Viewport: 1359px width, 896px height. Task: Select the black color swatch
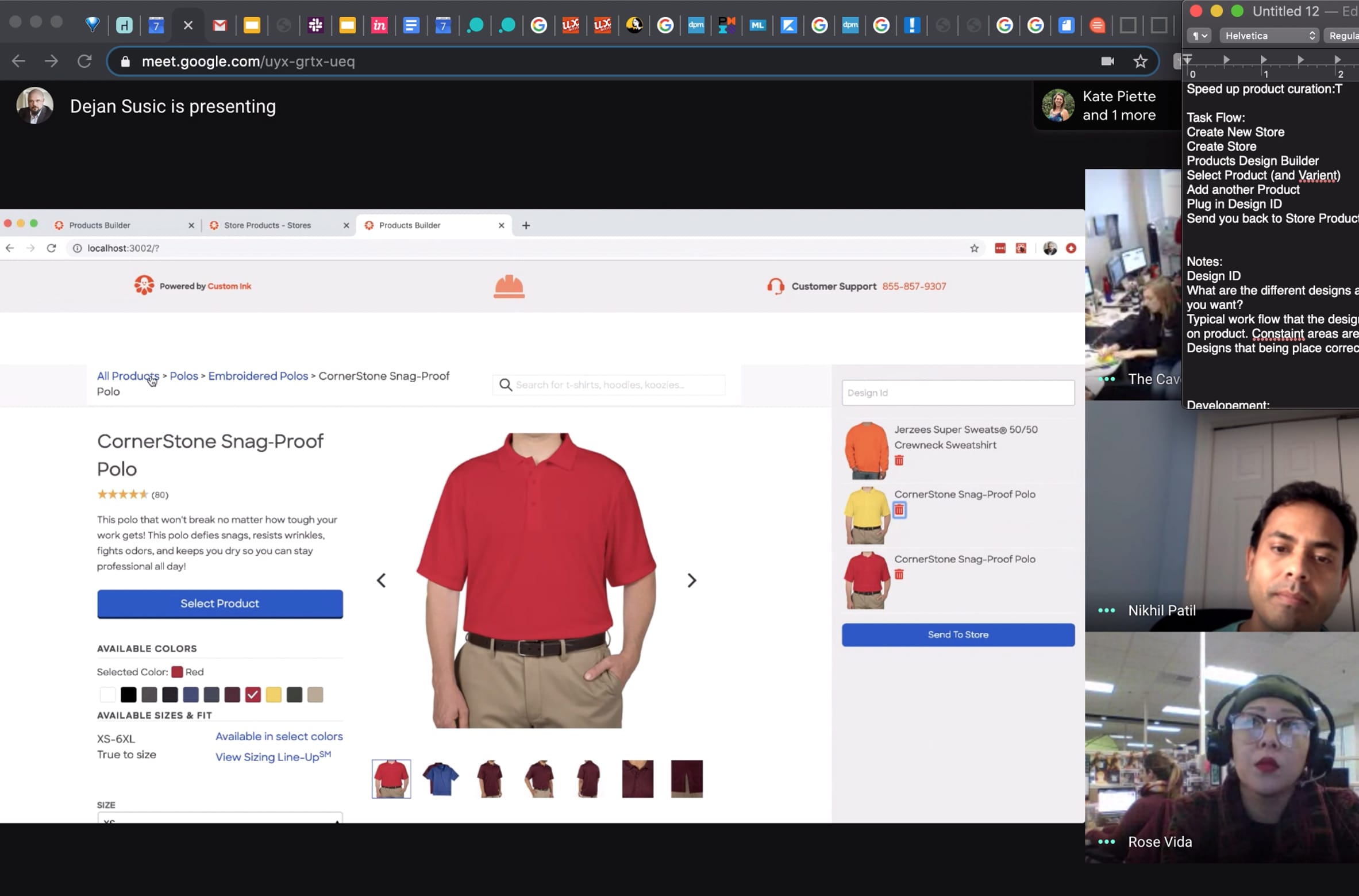click(128, 694)
